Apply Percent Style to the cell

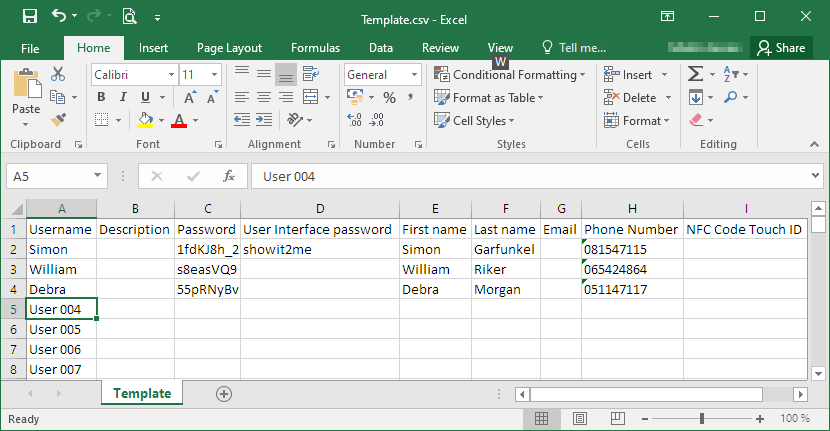pyautogui.click(x=389, y=97)
